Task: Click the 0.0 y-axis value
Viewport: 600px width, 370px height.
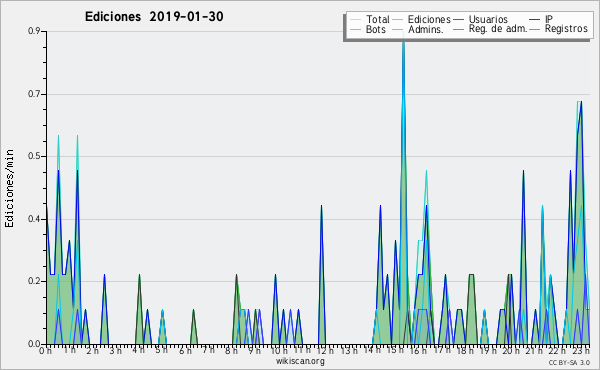Action: (34, 344)
